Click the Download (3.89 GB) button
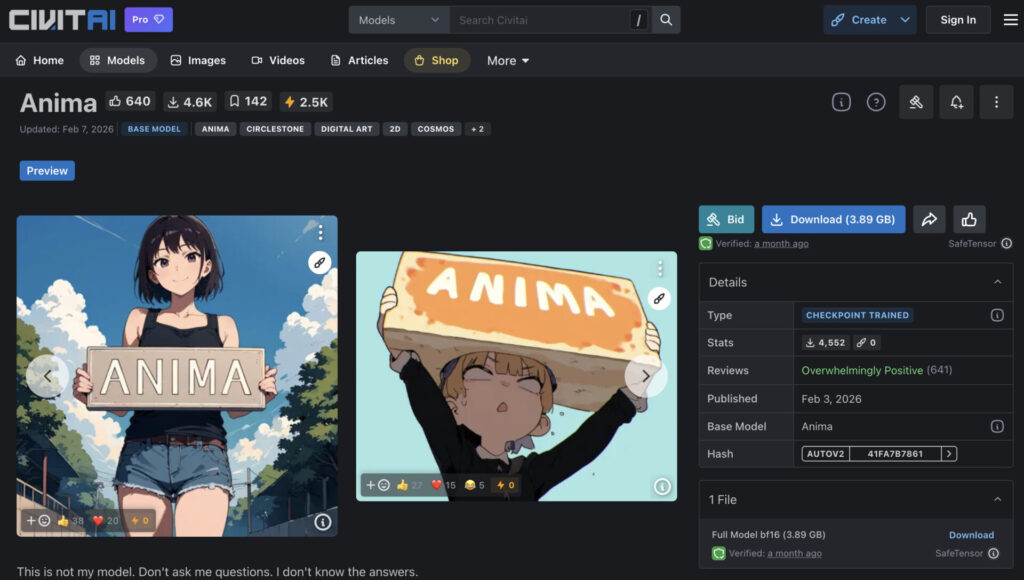 833,220
